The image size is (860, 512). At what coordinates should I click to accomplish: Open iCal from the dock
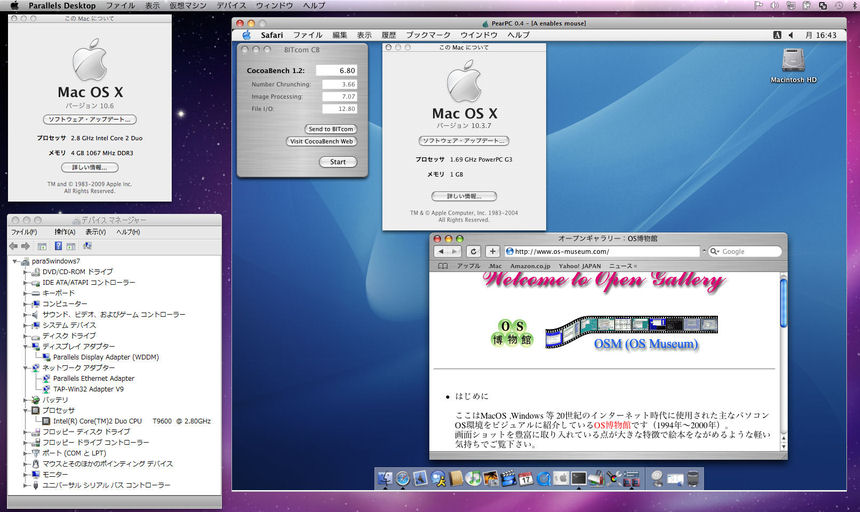click(x=525, y=478)
